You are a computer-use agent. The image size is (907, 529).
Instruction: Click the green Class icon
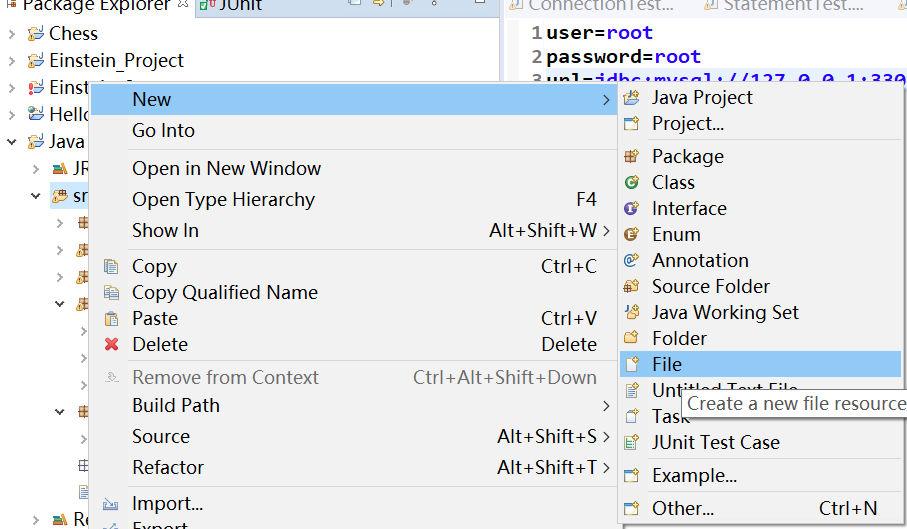[632, 182]
